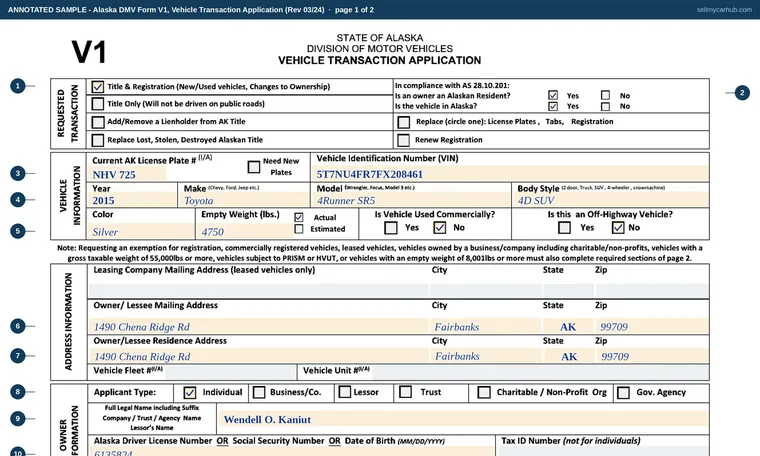Click the 'STATE OF ALASKA' heading
The width and height of the screenshot is (760, 456).
pyautogui.click(x=380, y=38)
